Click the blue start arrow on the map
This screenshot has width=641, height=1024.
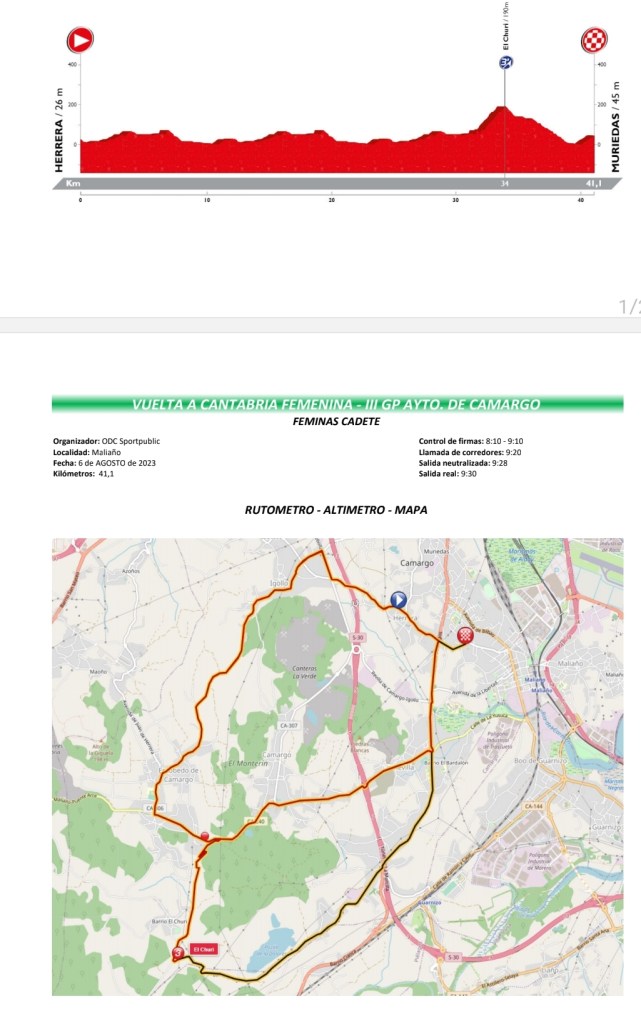coord(398,600)
